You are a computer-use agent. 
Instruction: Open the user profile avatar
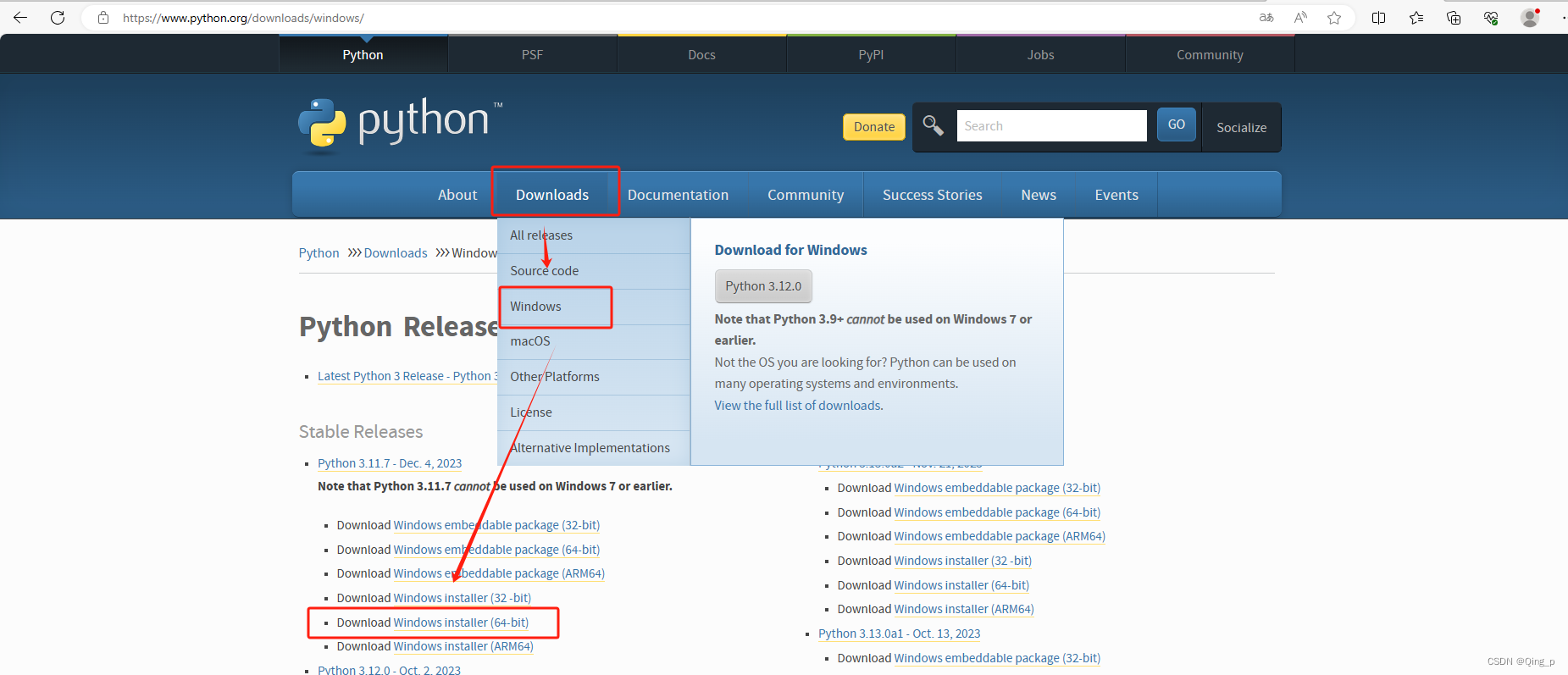point(1530,18)
